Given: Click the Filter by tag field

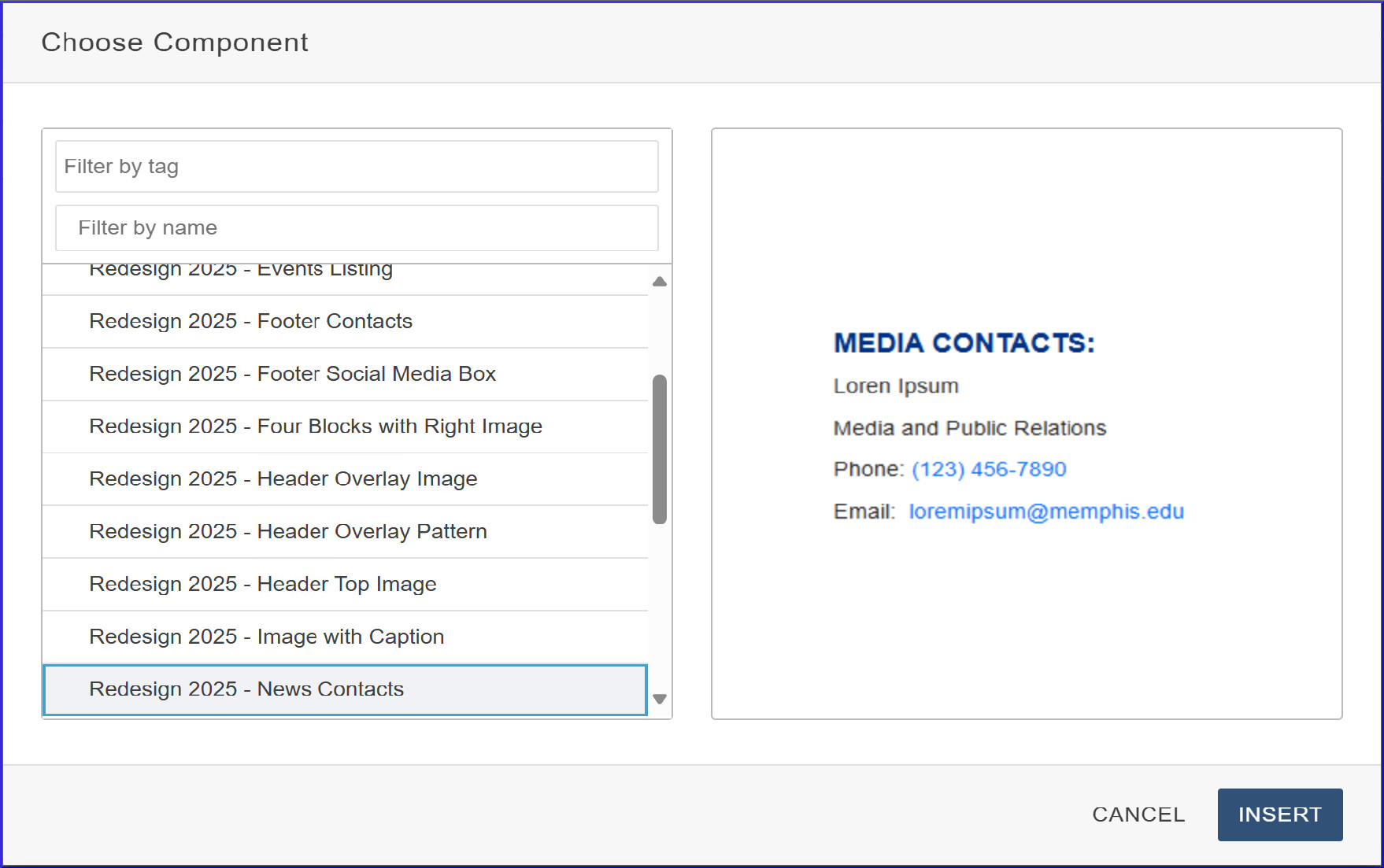Looking at the screenshot, I should [x=357, y=167].
